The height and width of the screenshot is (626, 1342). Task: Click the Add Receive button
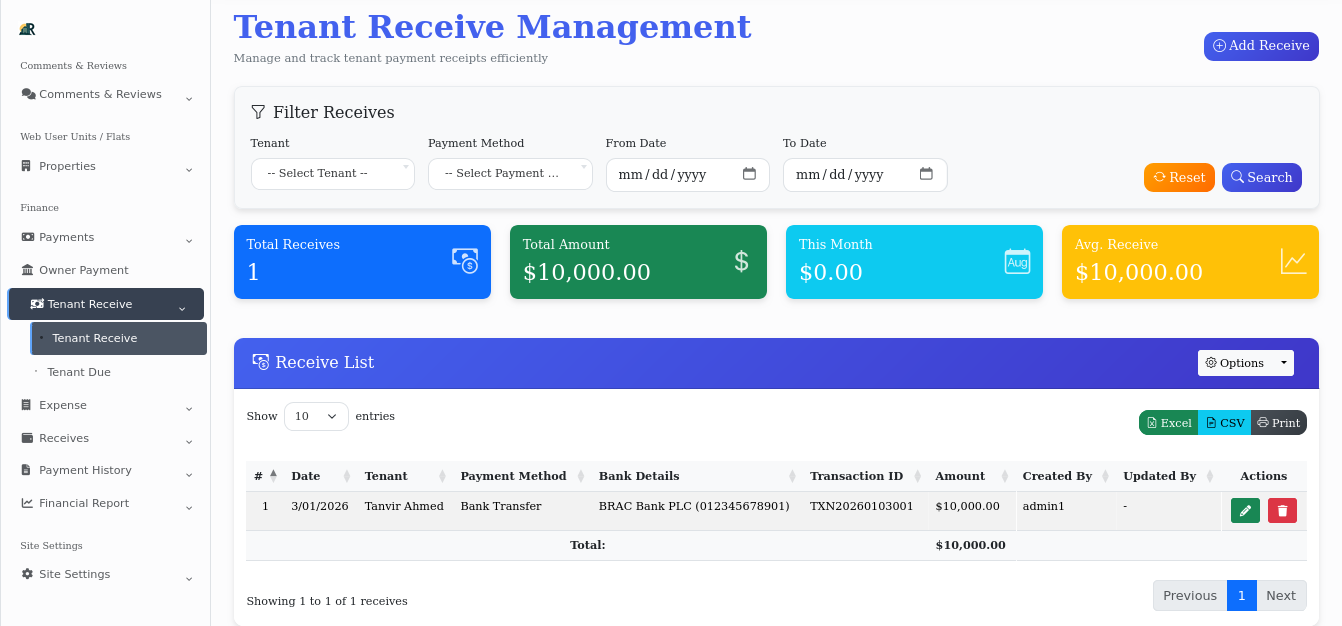point(1261,46)
